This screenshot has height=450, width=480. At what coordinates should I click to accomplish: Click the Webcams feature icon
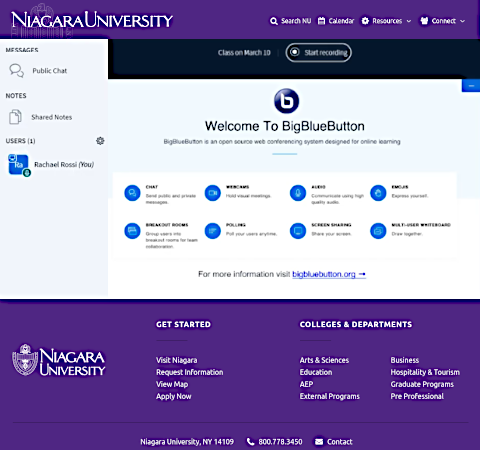[213, 193]
